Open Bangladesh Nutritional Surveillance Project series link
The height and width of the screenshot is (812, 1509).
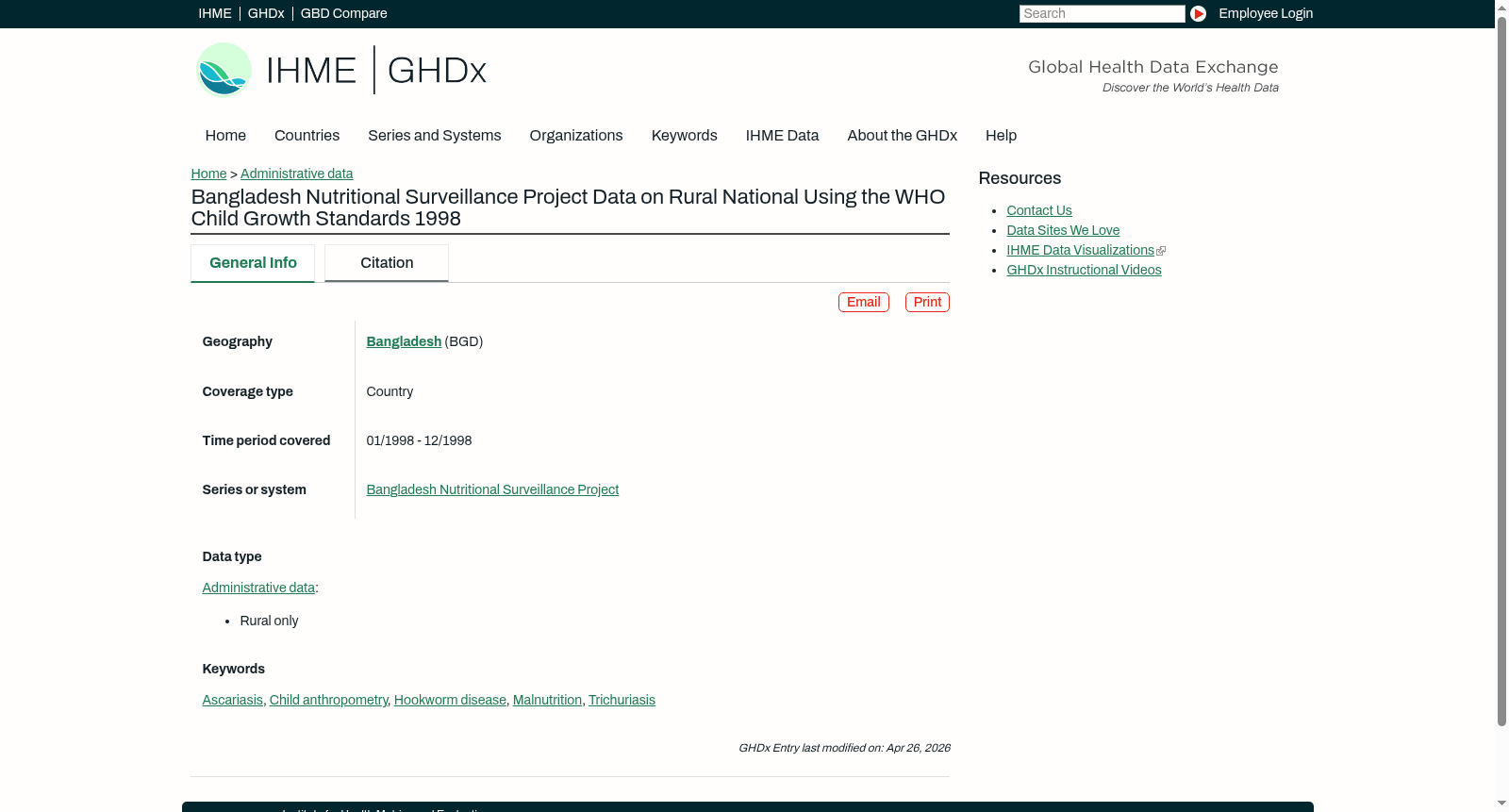click(492, 489)
